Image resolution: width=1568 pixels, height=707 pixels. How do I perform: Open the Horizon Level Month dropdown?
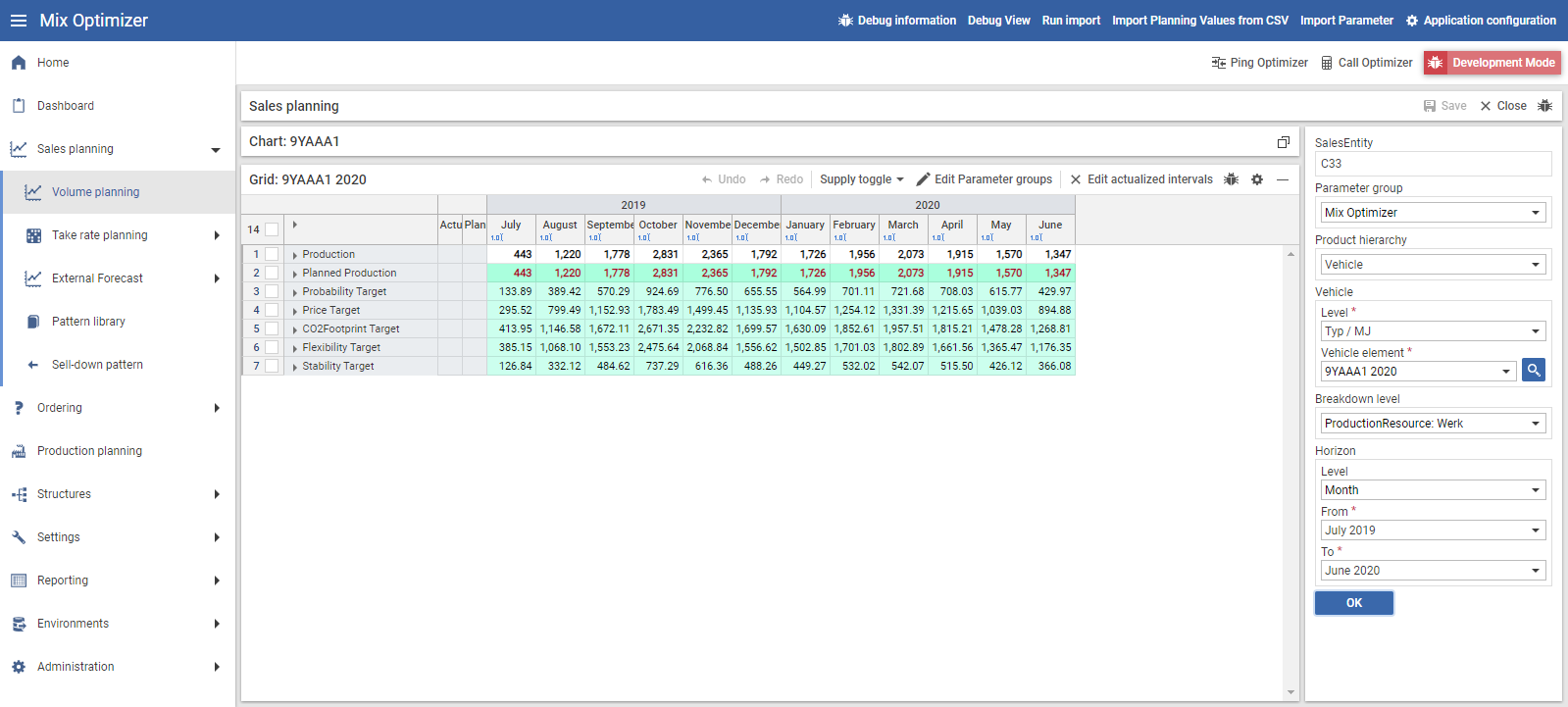tap(1433, 489)
